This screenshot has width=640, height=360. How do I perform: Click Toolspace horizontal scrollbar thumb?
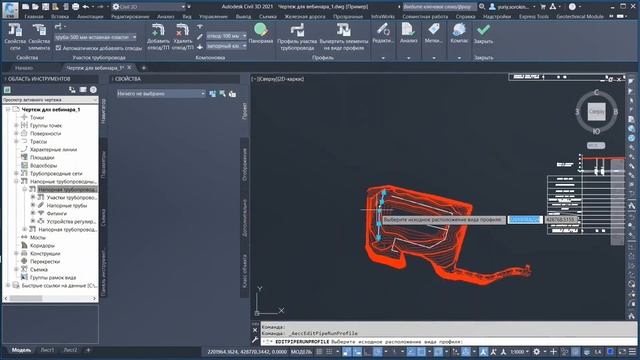point(26,298)
